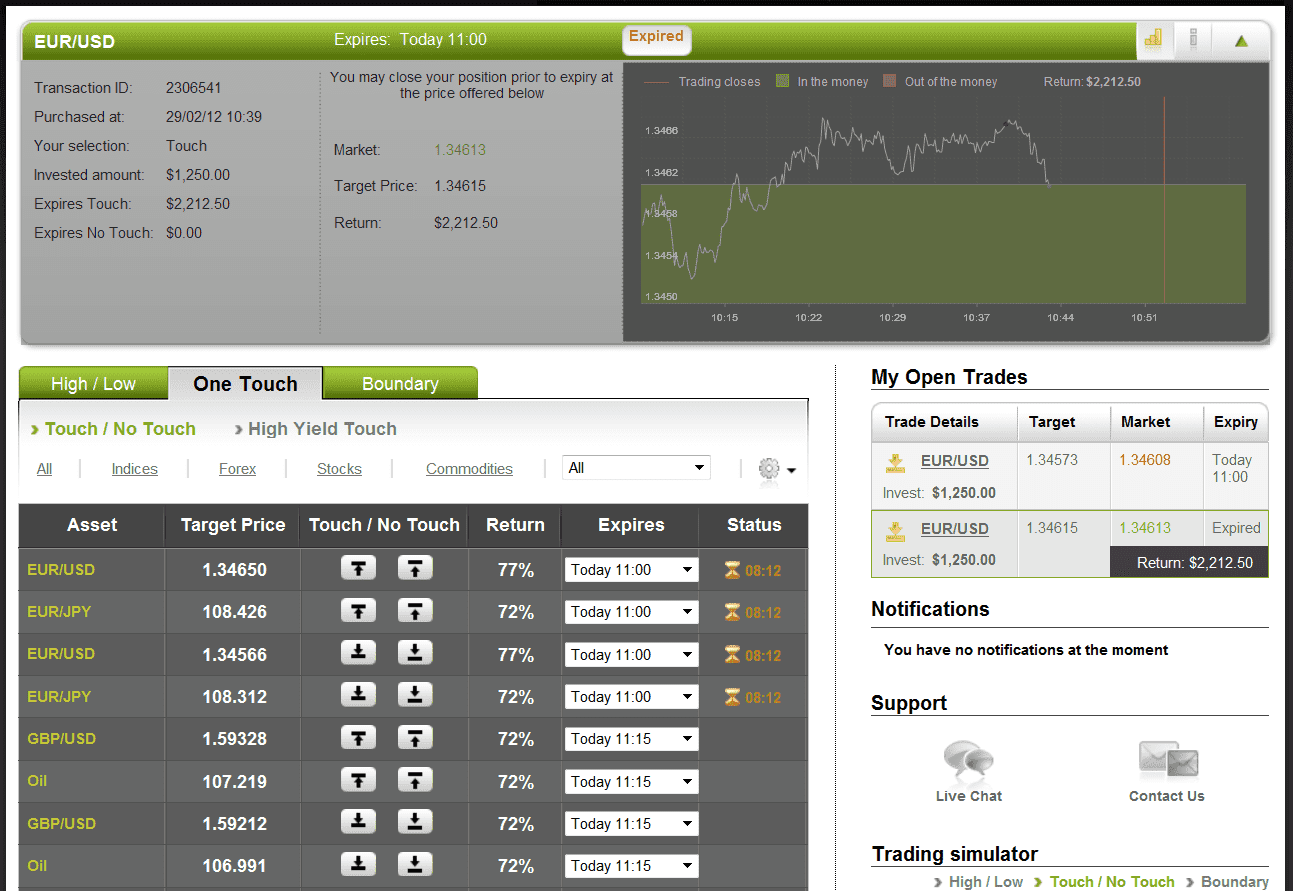Select Touch button for Oil target 107.219
The height and width of the screenshot is (891, 1293).
coord(358,781)
